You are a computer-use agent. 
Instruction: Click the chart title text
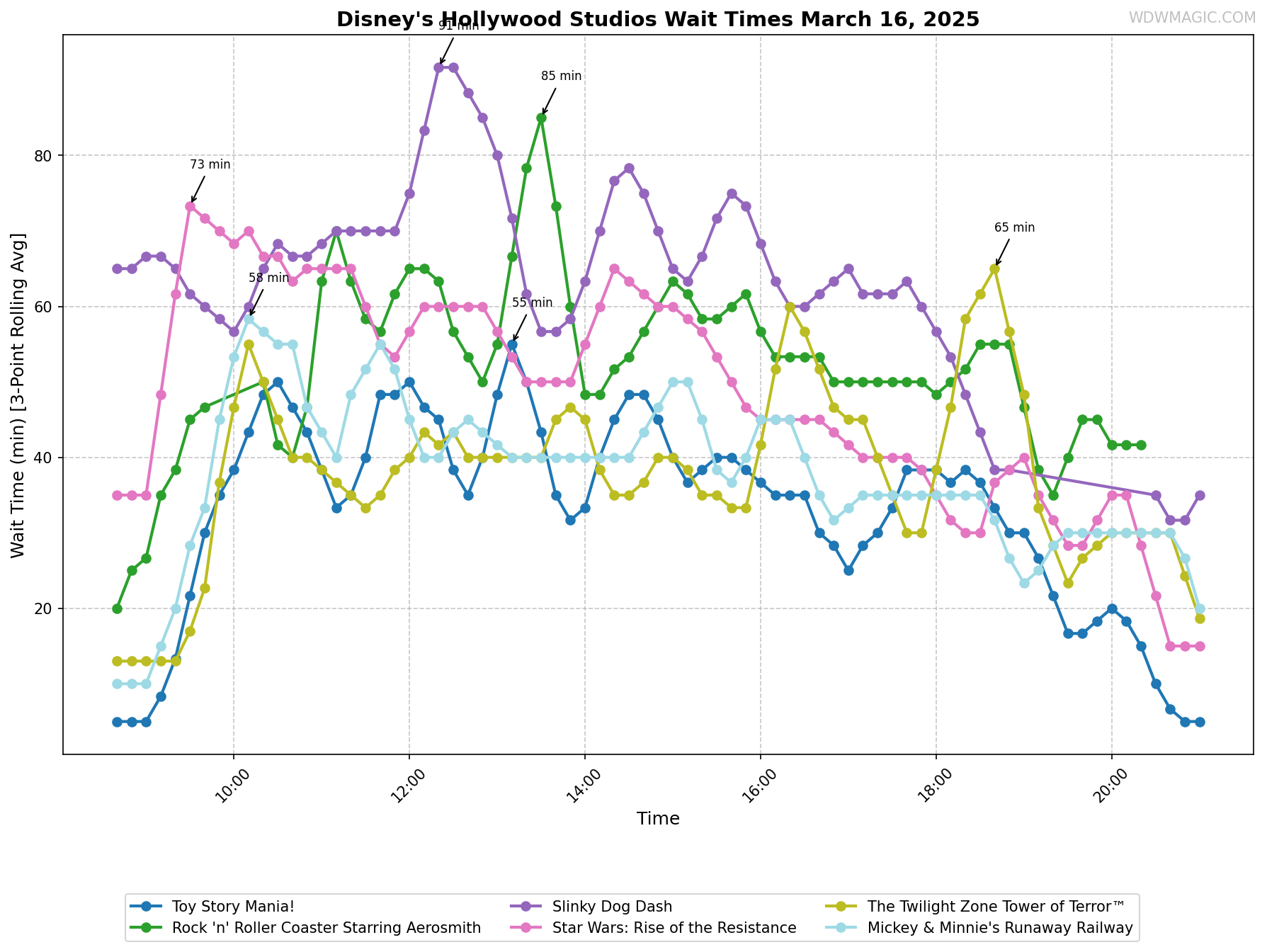click(658, 19)
